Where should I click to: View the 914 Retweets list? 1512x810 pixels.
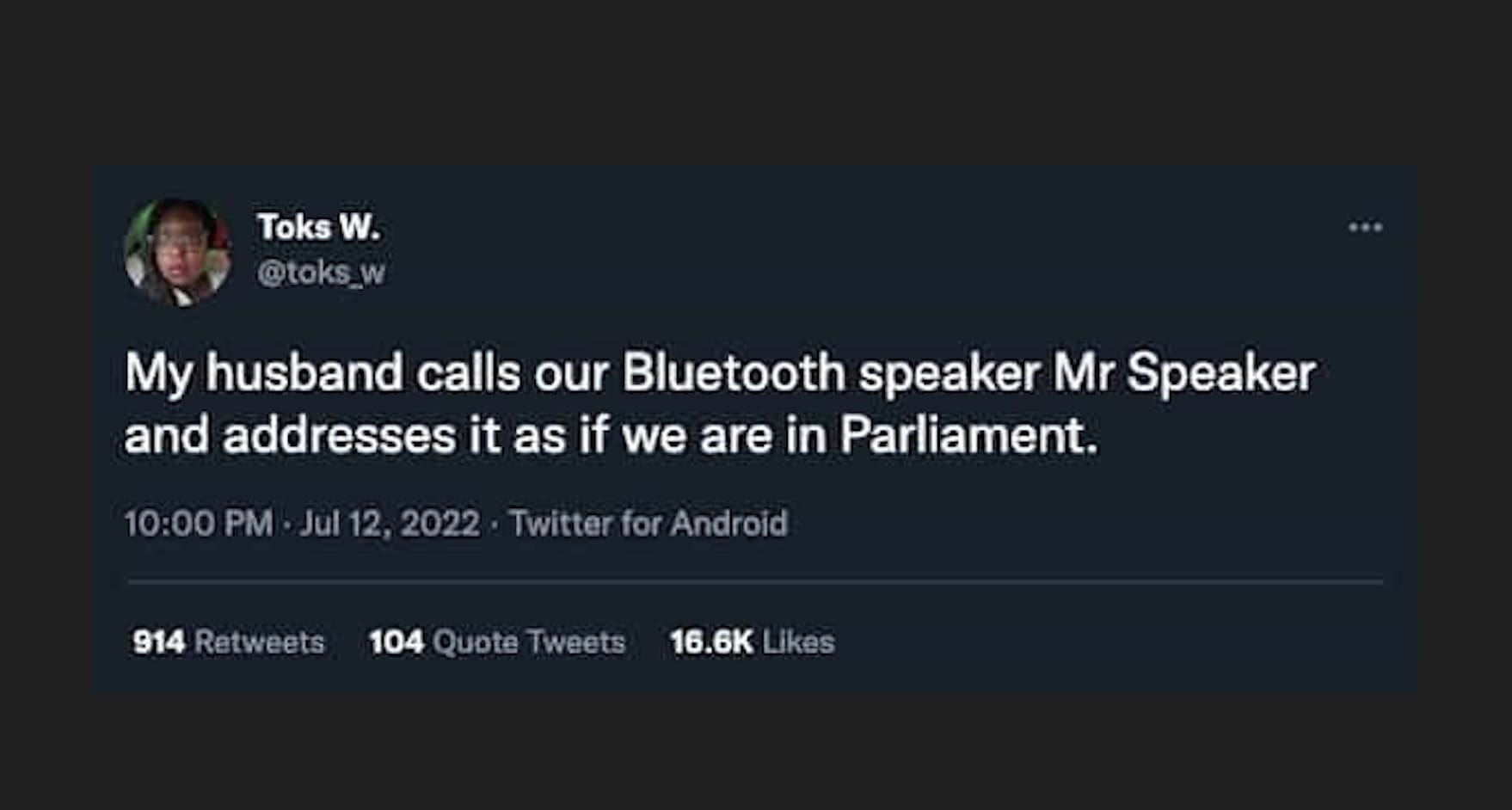[x=229, y=642]
